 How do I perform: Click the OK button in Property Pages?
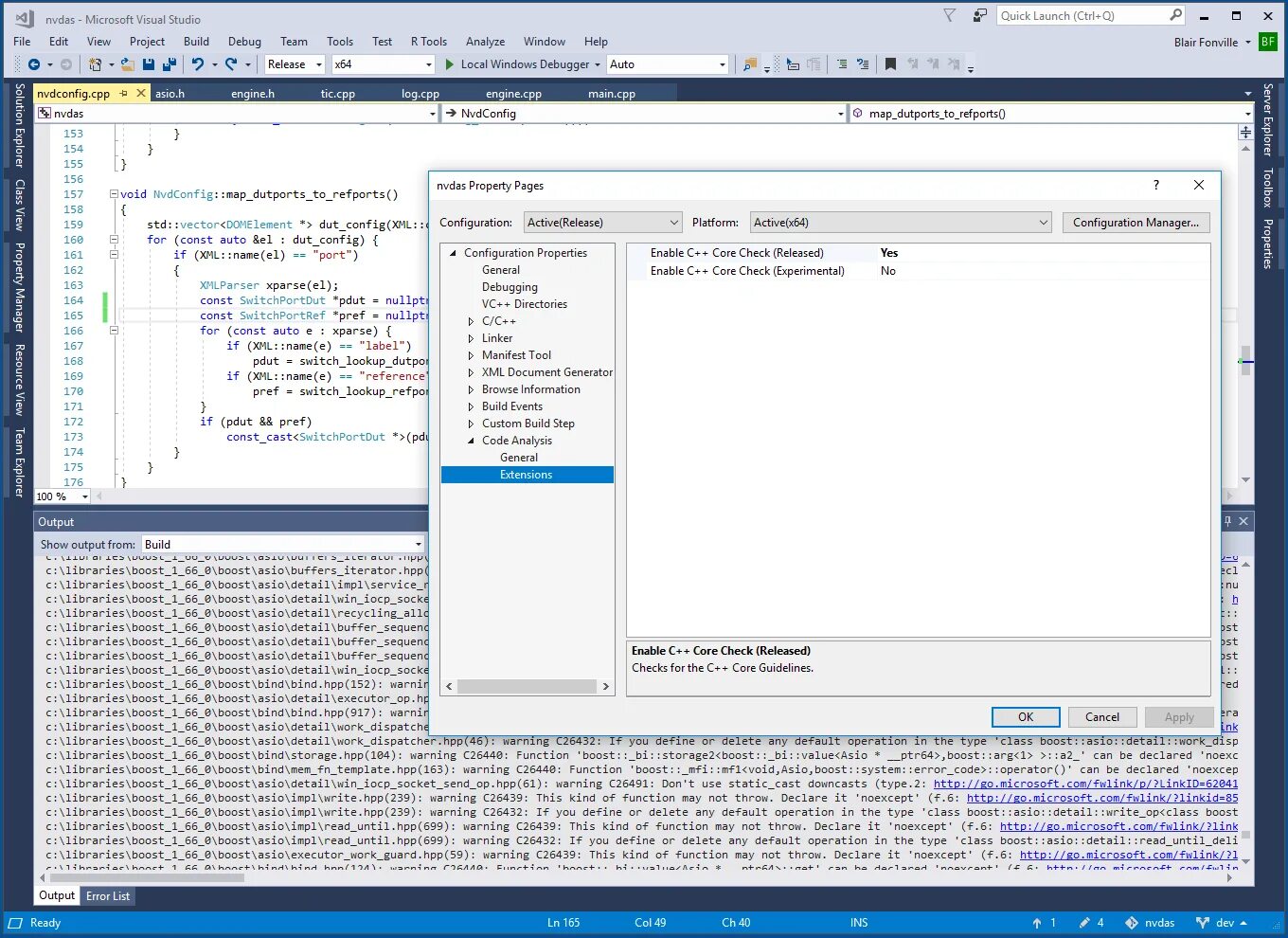(1026, 717)
